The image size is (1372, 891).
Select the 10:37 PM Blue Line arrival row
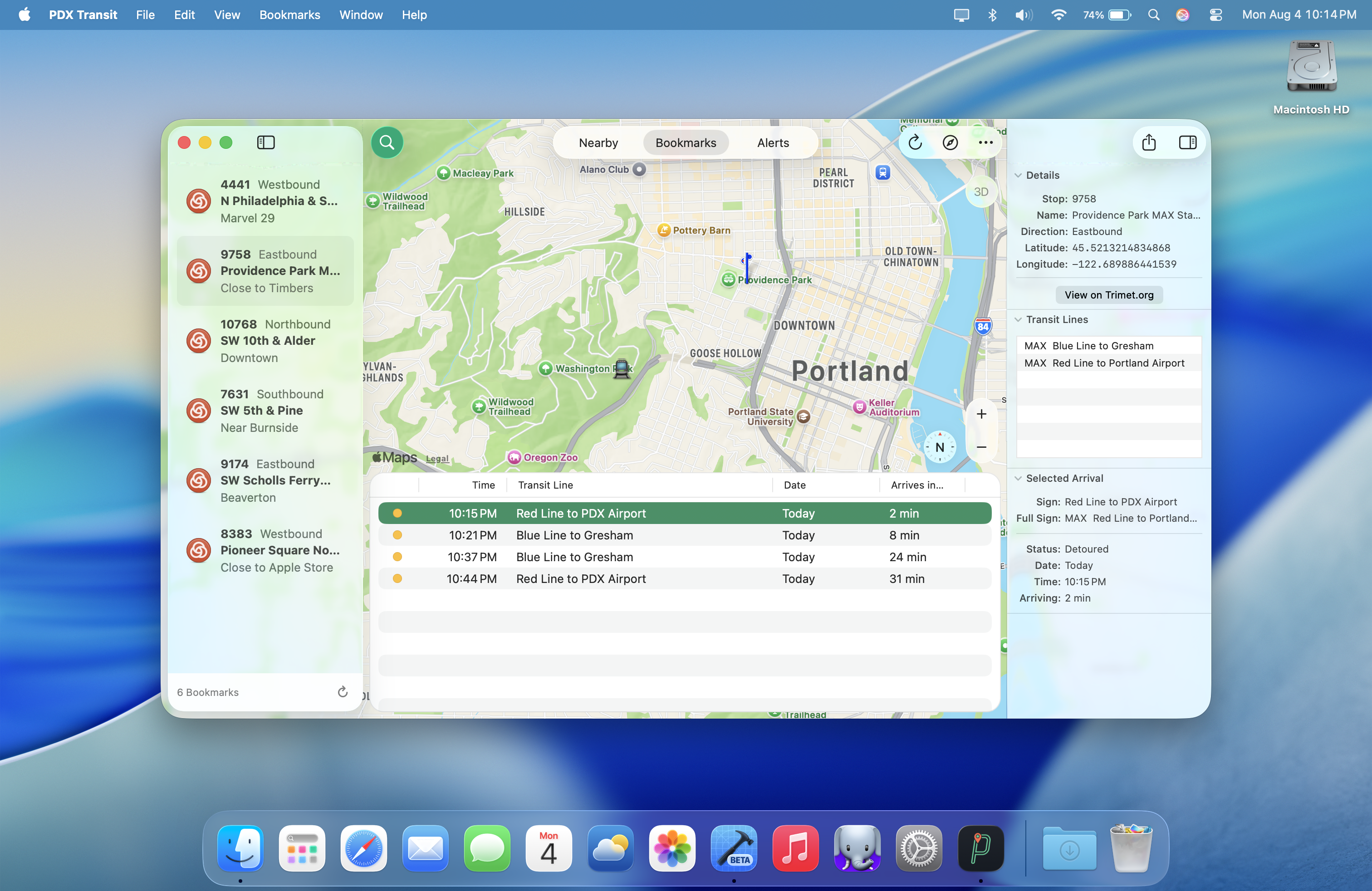(x=684, y=557)
